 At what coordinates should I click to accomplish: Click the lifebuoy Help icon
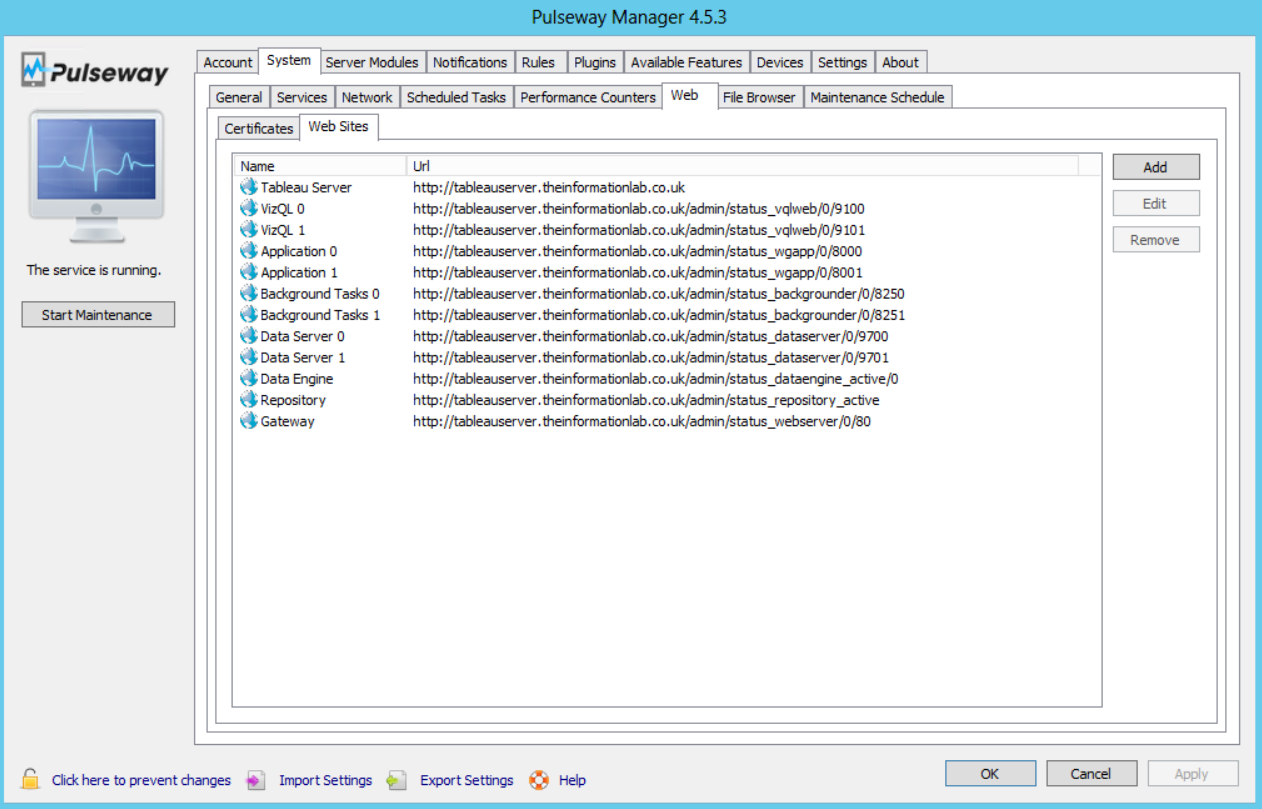point(539,780)
